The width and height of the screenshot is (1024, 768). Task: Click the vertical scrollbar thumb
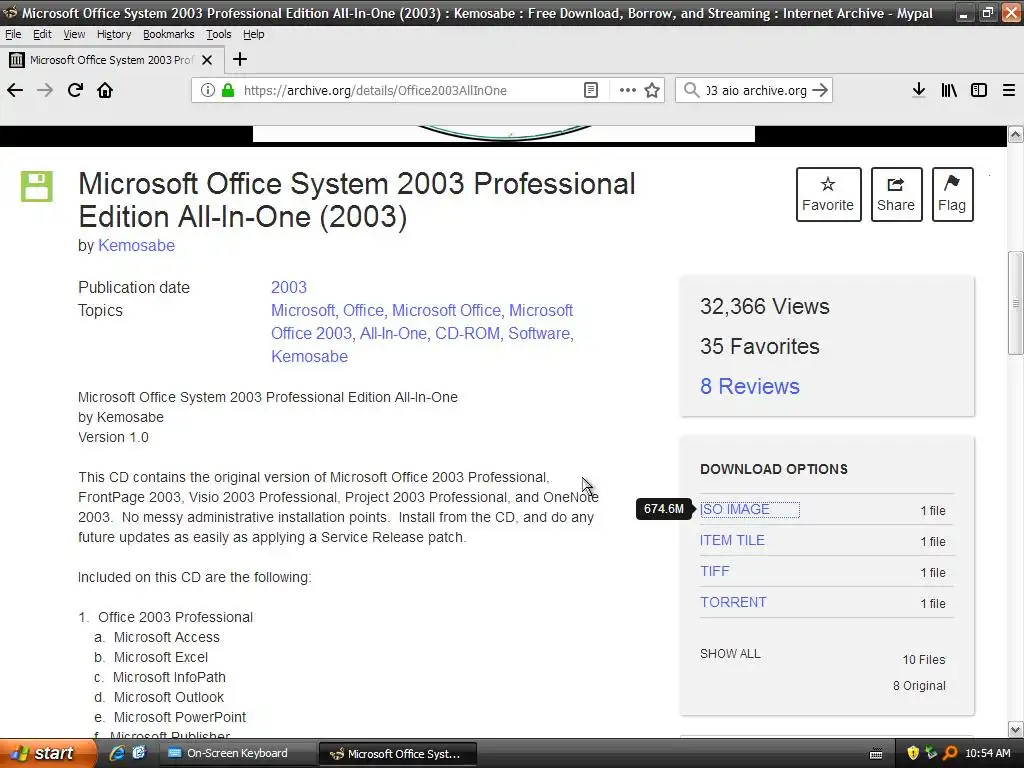coord(1016,303)
